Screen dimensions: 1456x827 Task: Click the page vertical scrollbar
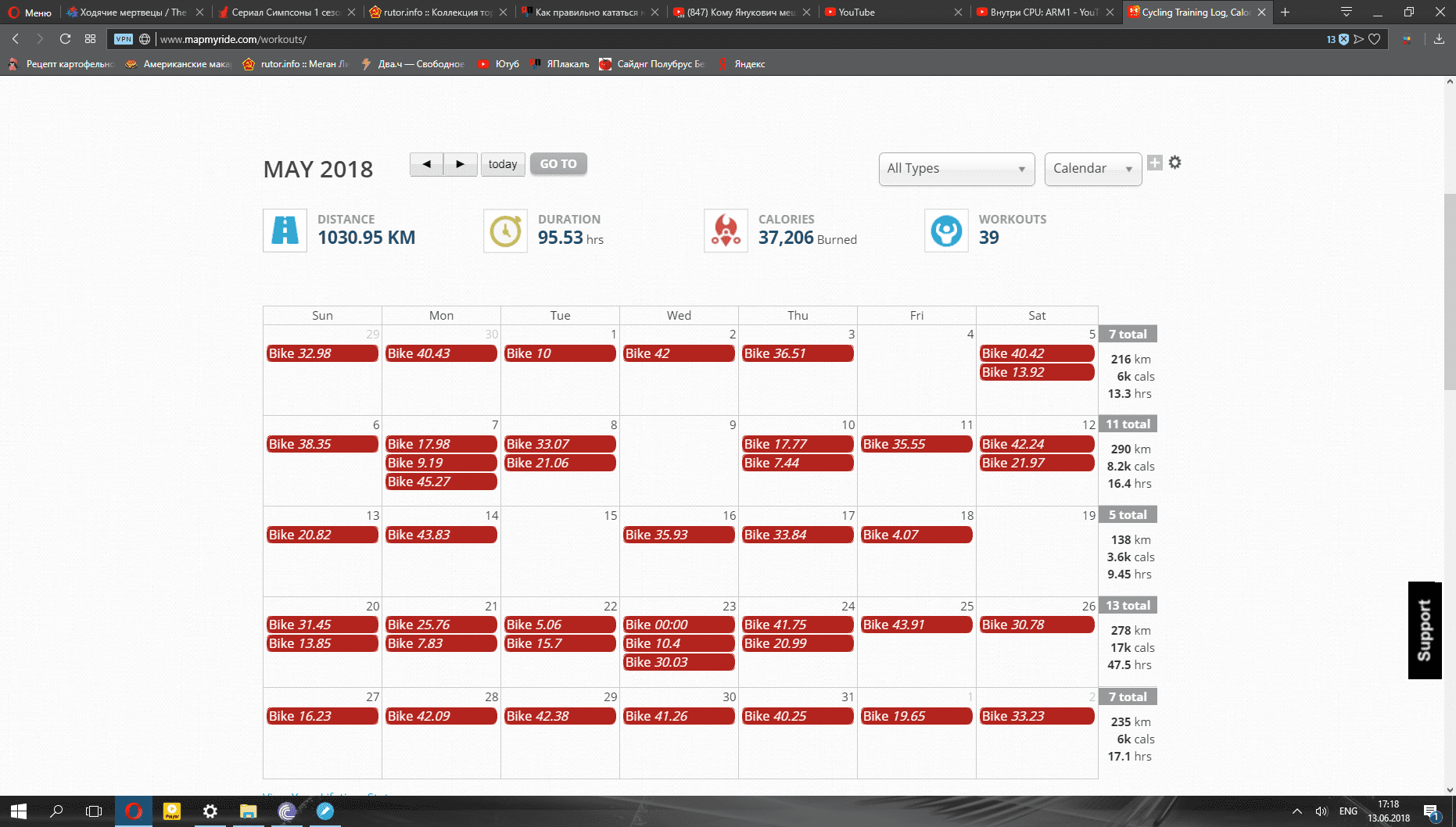click(1450, 291)
